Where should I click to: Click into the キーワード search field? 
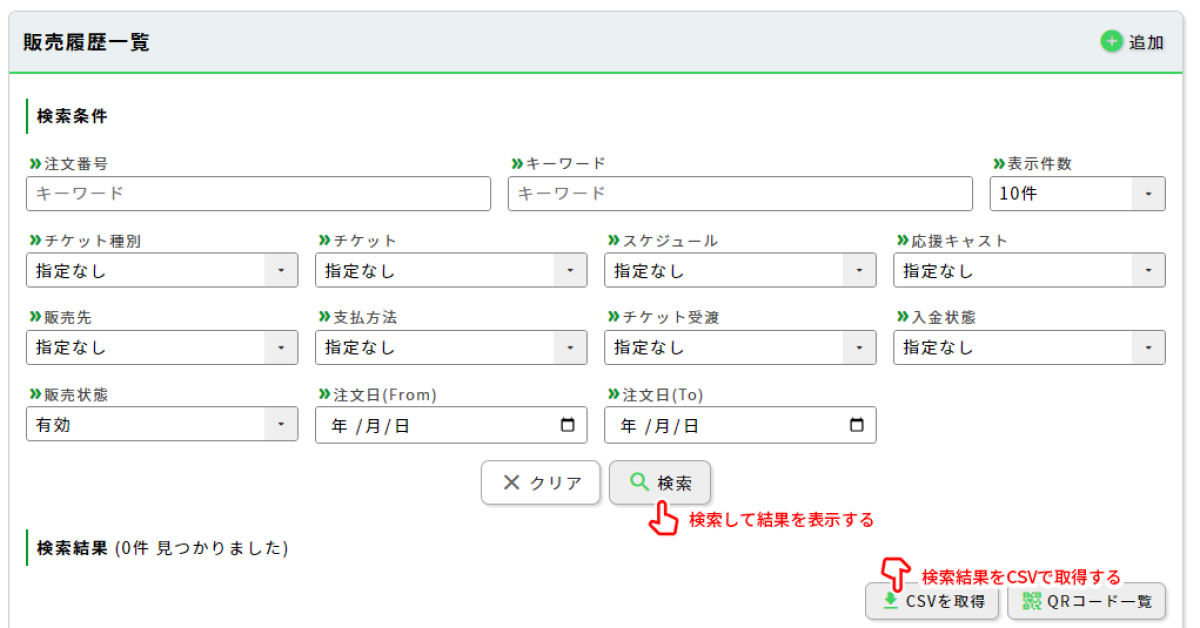(x=739, y=194)
